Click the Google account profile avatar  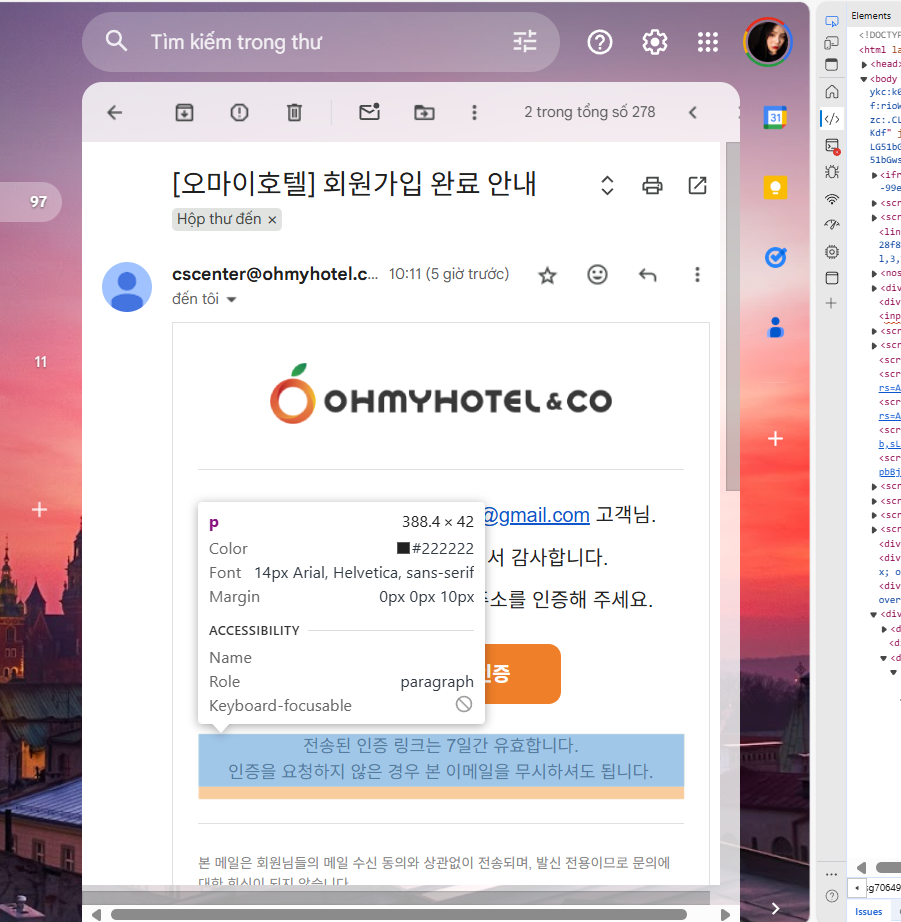point(767,42)
